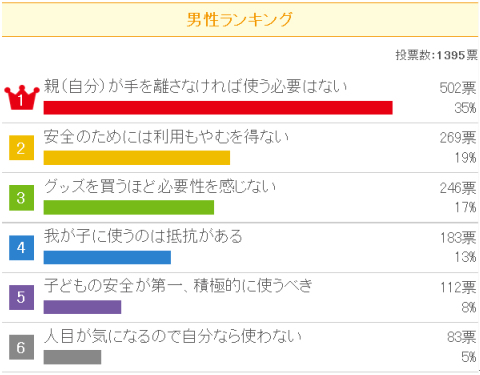Click answer 人目が気になるので自分なら使わない

tap(173, 336)
